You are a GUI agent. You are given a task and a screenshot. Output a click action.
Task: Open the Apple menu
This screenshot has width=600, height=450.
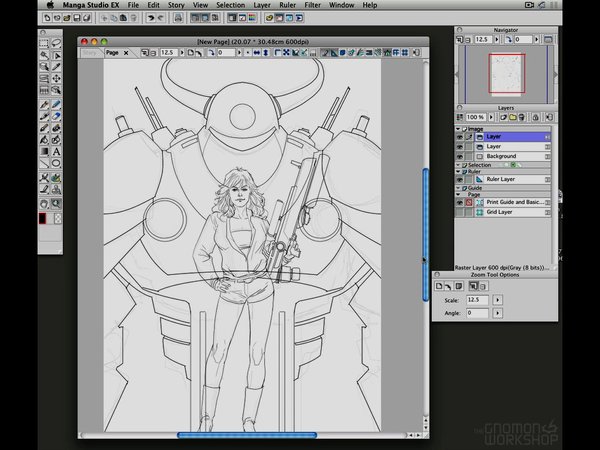[50, 5]
